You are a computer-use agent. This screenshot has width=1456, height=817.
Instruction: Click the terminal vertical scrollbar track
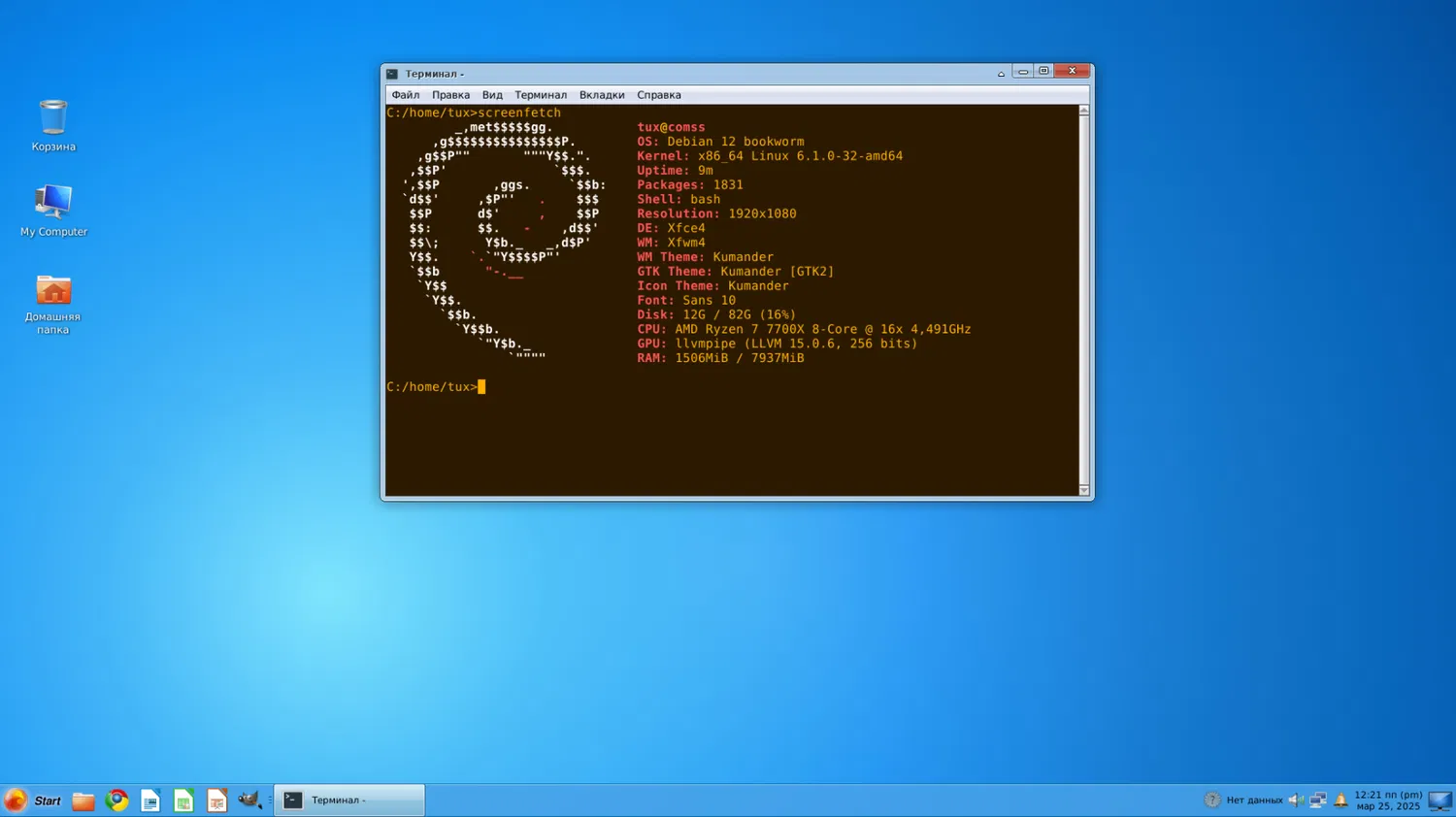tap(1084, 301)
